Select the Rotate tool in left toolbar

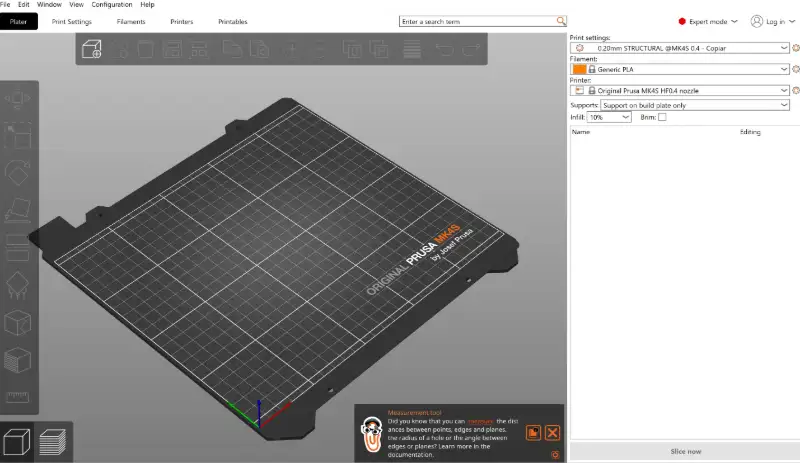[17, 173]
